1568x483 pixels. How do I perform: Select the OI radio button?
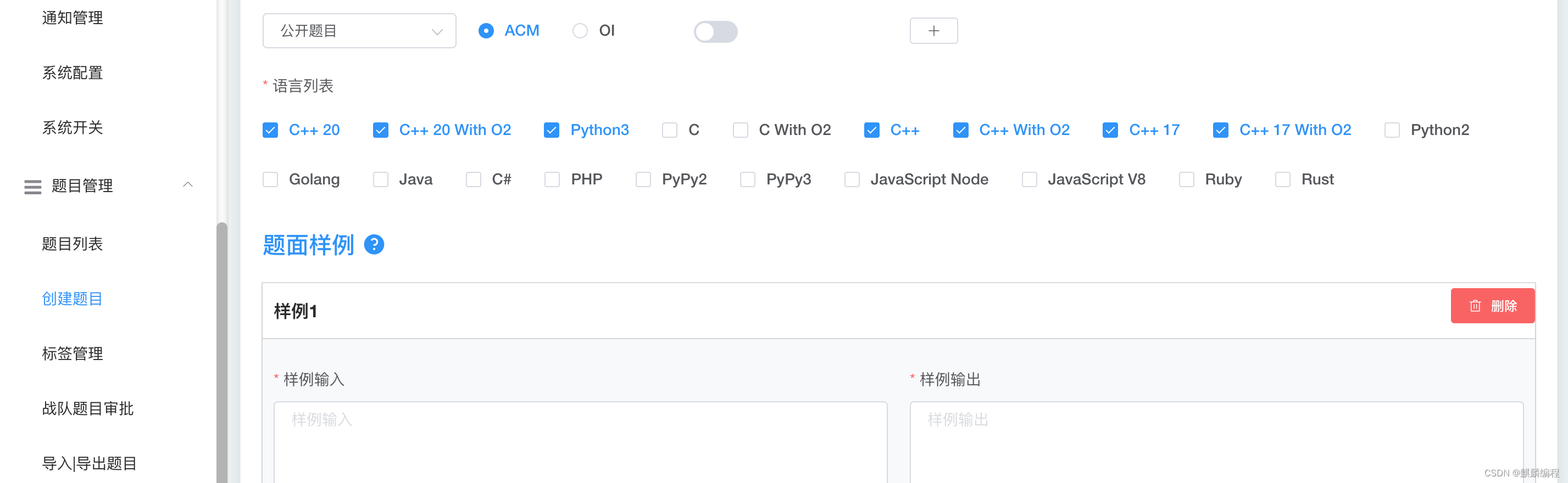(x=580, y=30)
